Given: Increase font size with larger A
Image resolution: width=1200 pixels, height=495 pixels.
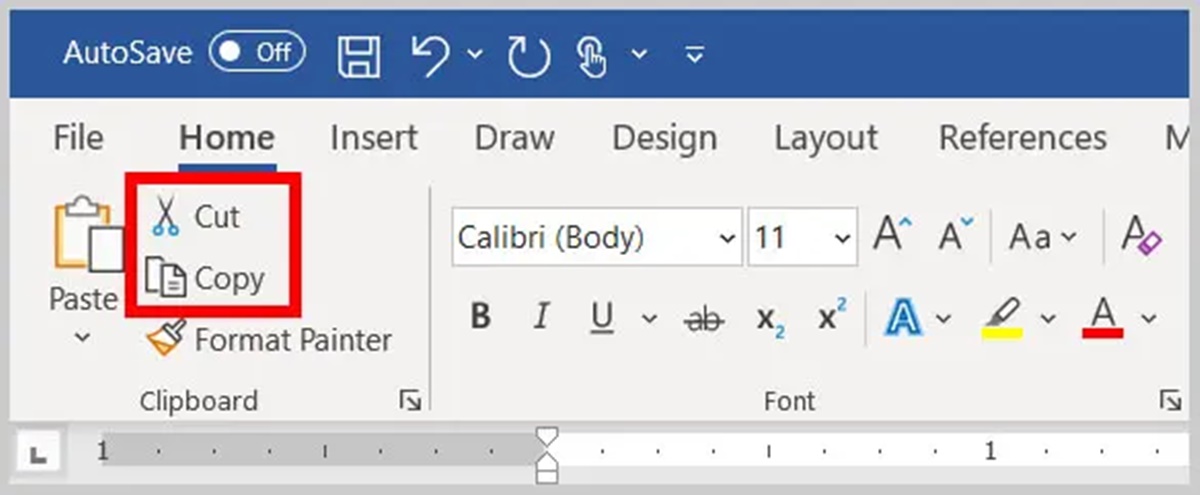Looking at the screenshot, I should [x=892, y=236].
